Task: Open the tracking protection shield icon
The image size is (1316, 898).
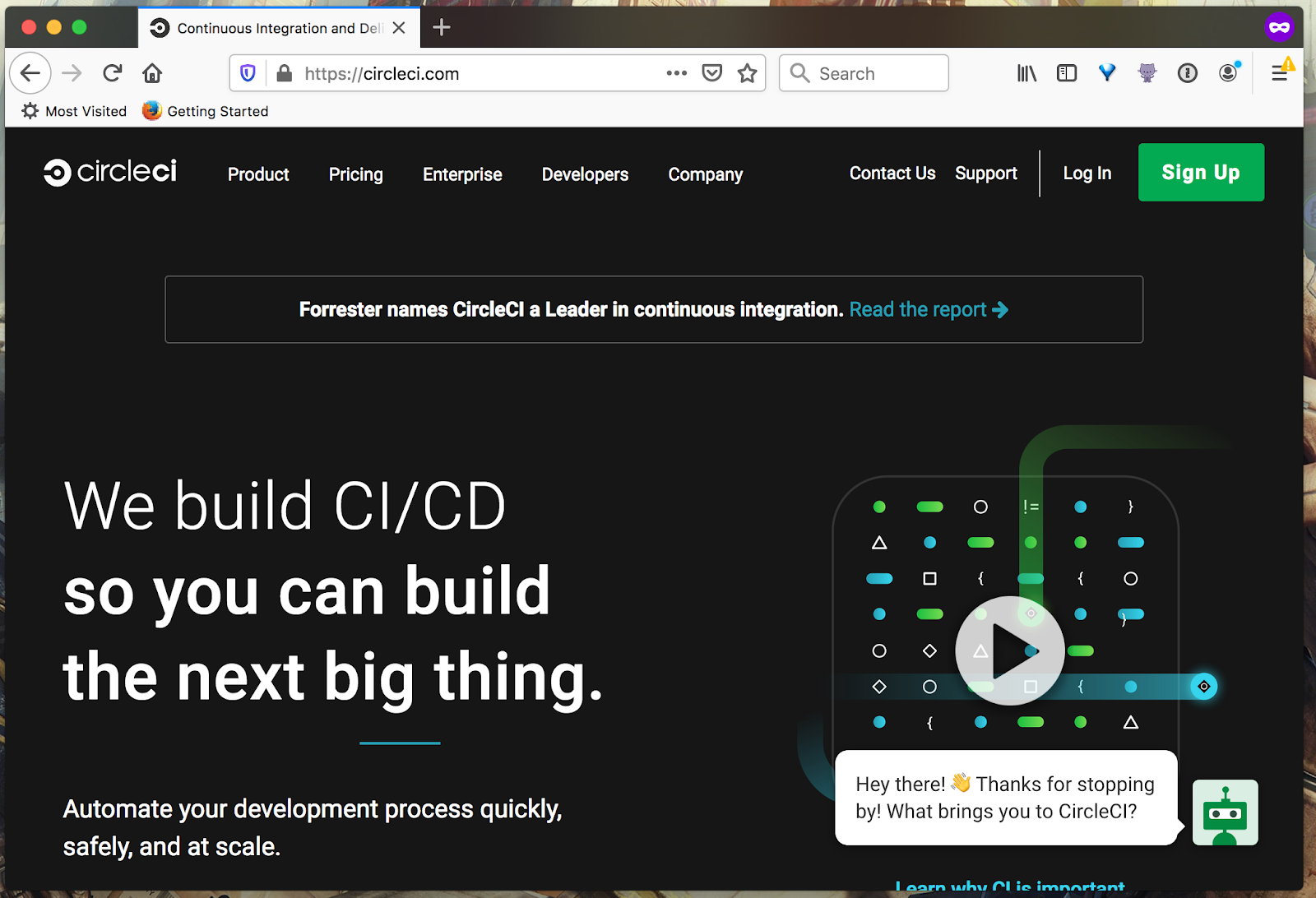Action: pos(248,73)
